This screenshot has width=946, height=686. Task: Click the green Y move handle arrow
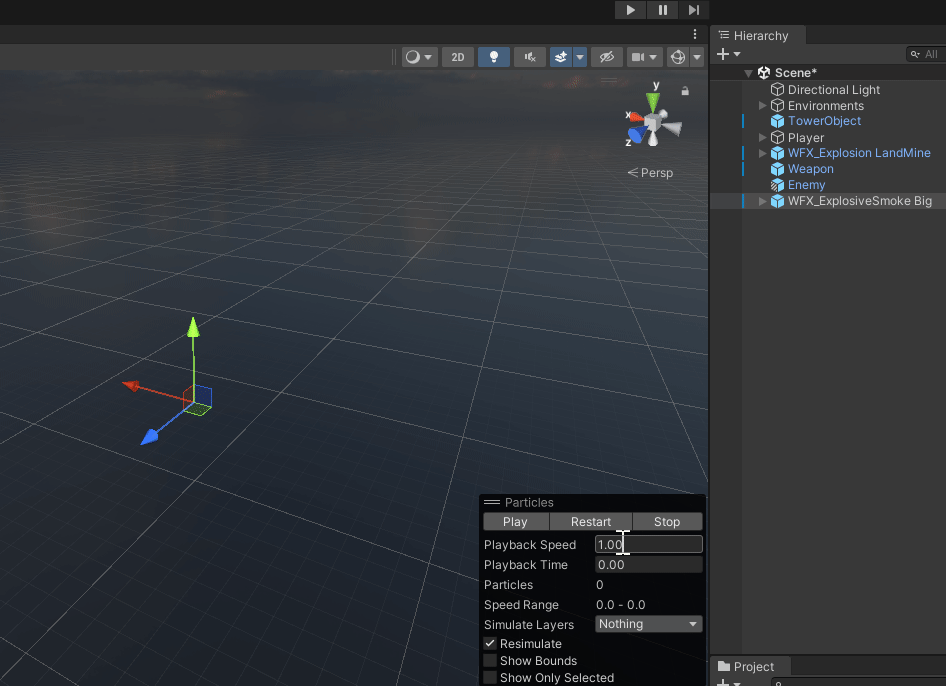coord(193,326)
